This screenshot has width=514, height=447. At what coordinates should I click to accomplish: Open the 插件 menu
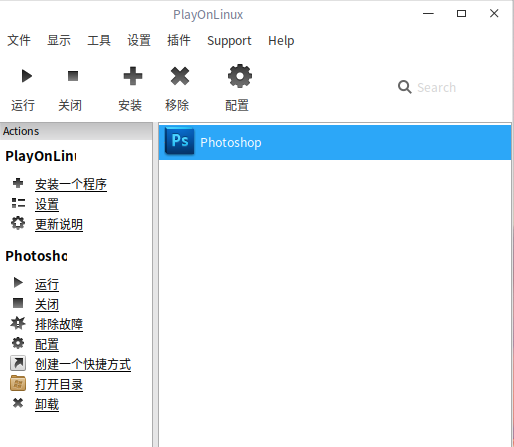(179, 40)
